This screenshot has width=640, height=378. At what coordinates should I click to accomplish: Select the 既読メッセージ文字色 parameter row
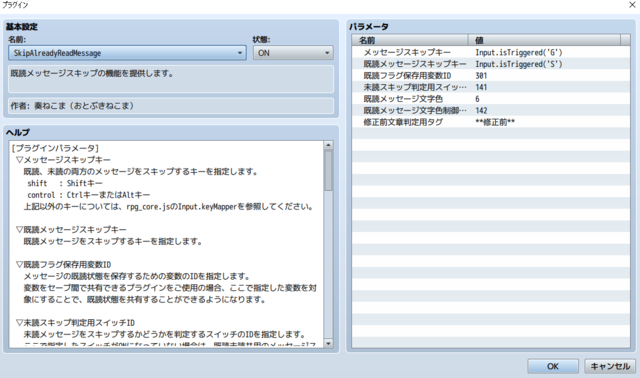tap(491, 99)
